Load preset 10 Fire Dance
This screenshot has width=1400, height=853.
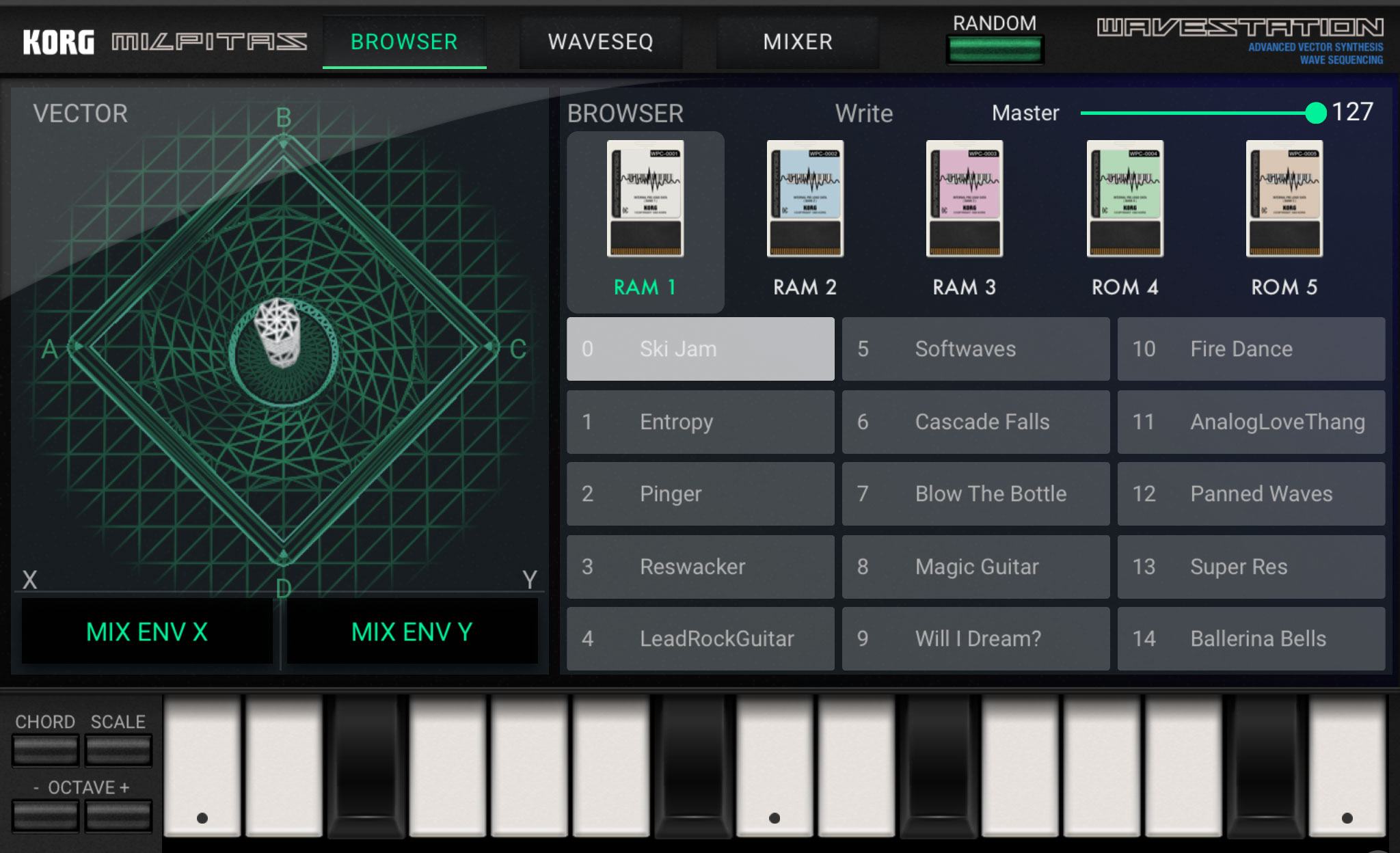1252,349
